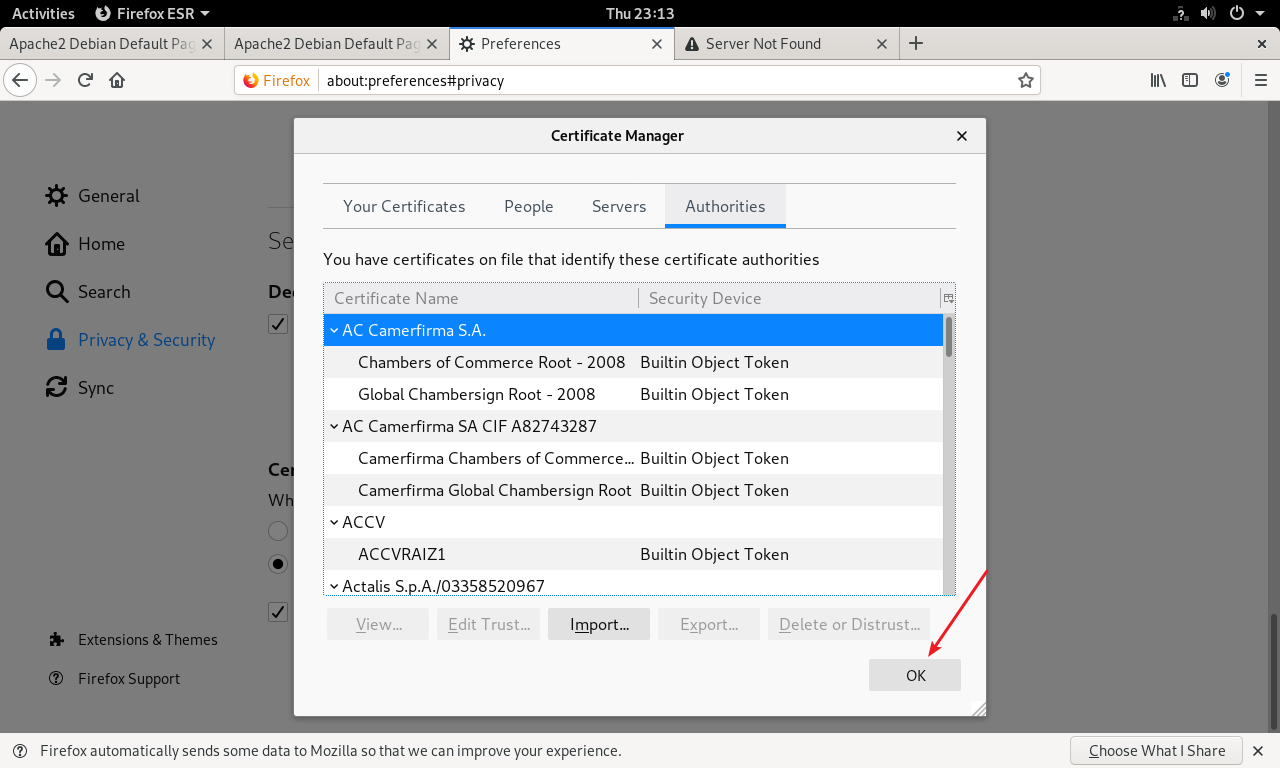This screenshot has height=768, width=1280.
Task: Select the ACCVRAIZ1 certificate
Action: point(633,554)
